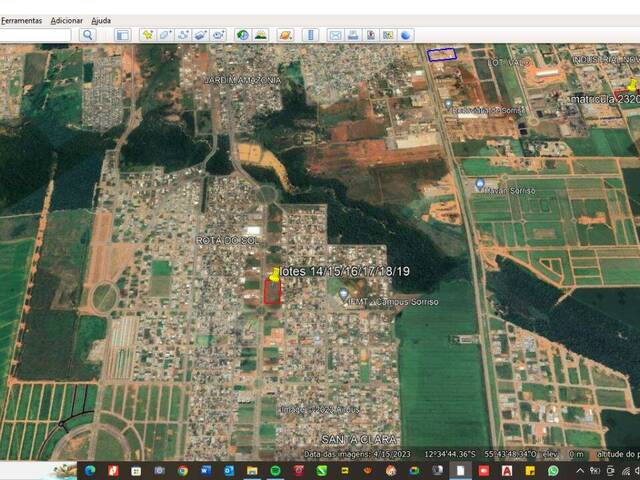Click the lotes 14/15/16/17/18/19 yellow pushpin
This screenshot has width=640, height=480.
[x=274, y=275]
